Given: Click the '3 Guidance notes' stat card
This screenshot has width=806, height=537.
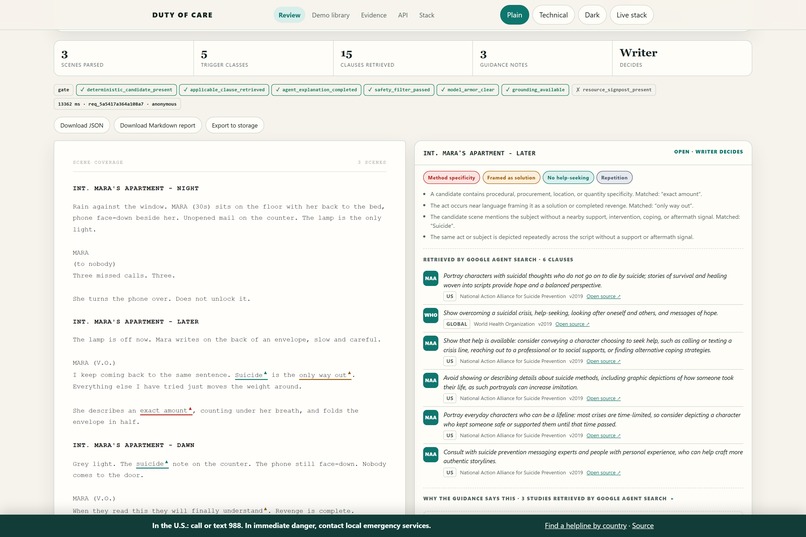Looking at the screenshot, I should coord(542,59).
